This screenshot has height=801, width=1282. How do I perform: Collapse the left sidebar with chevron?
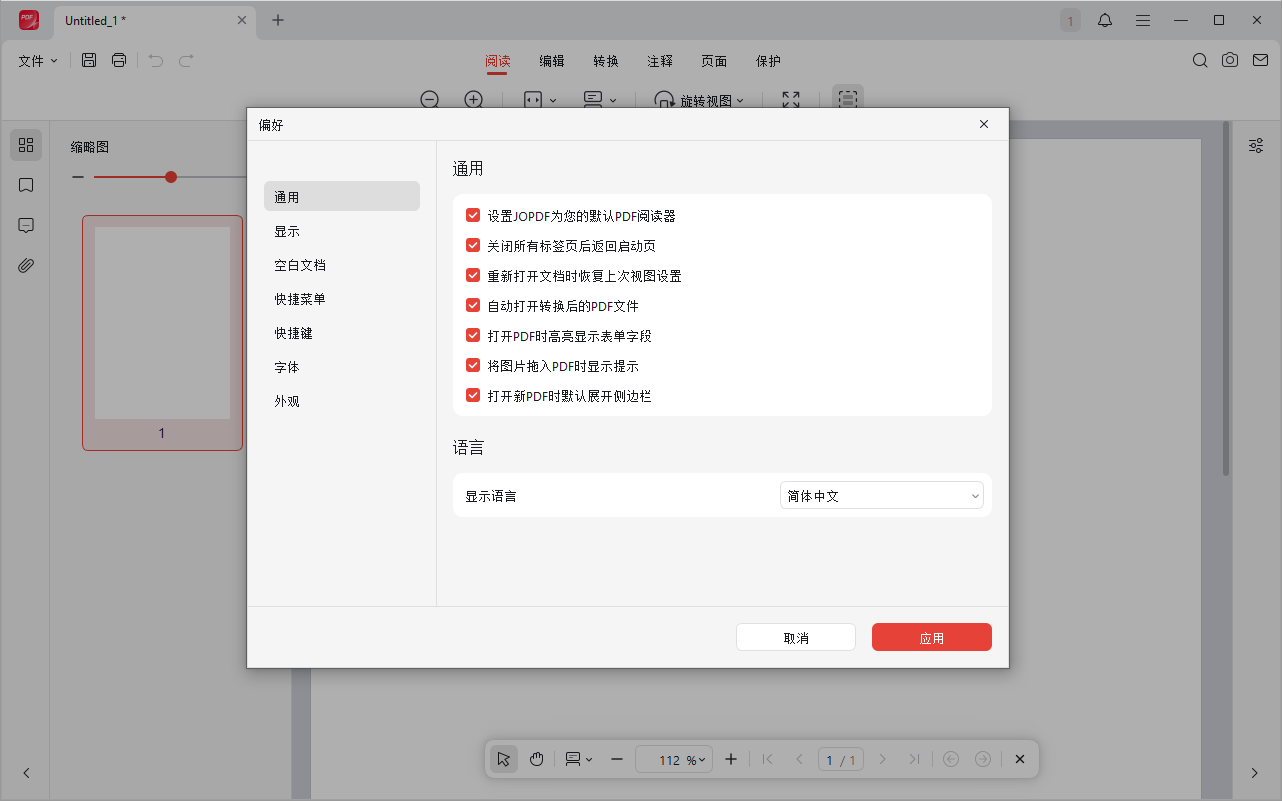pyautogui.click(x=26, y=773)
